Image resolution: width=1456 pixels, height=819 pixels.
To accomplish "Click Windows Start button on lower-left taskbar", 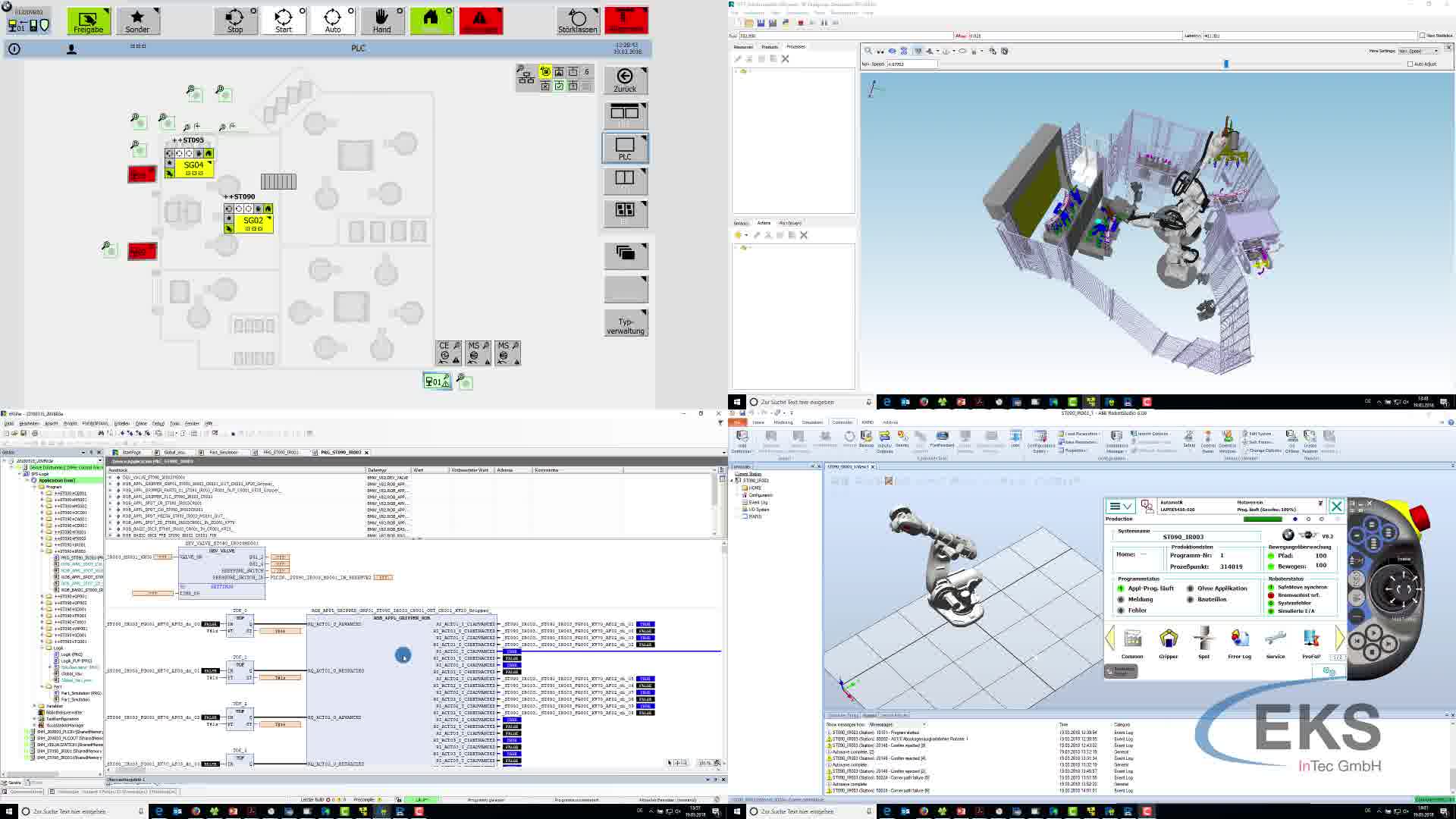I will coord(9,811).
